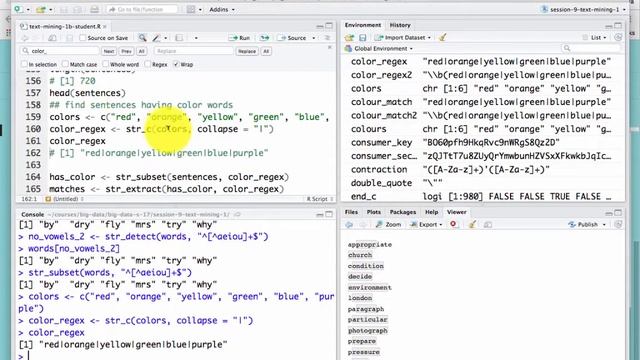Open the Publish dropdown arrow in Viewer

click(x=604, y=224)
